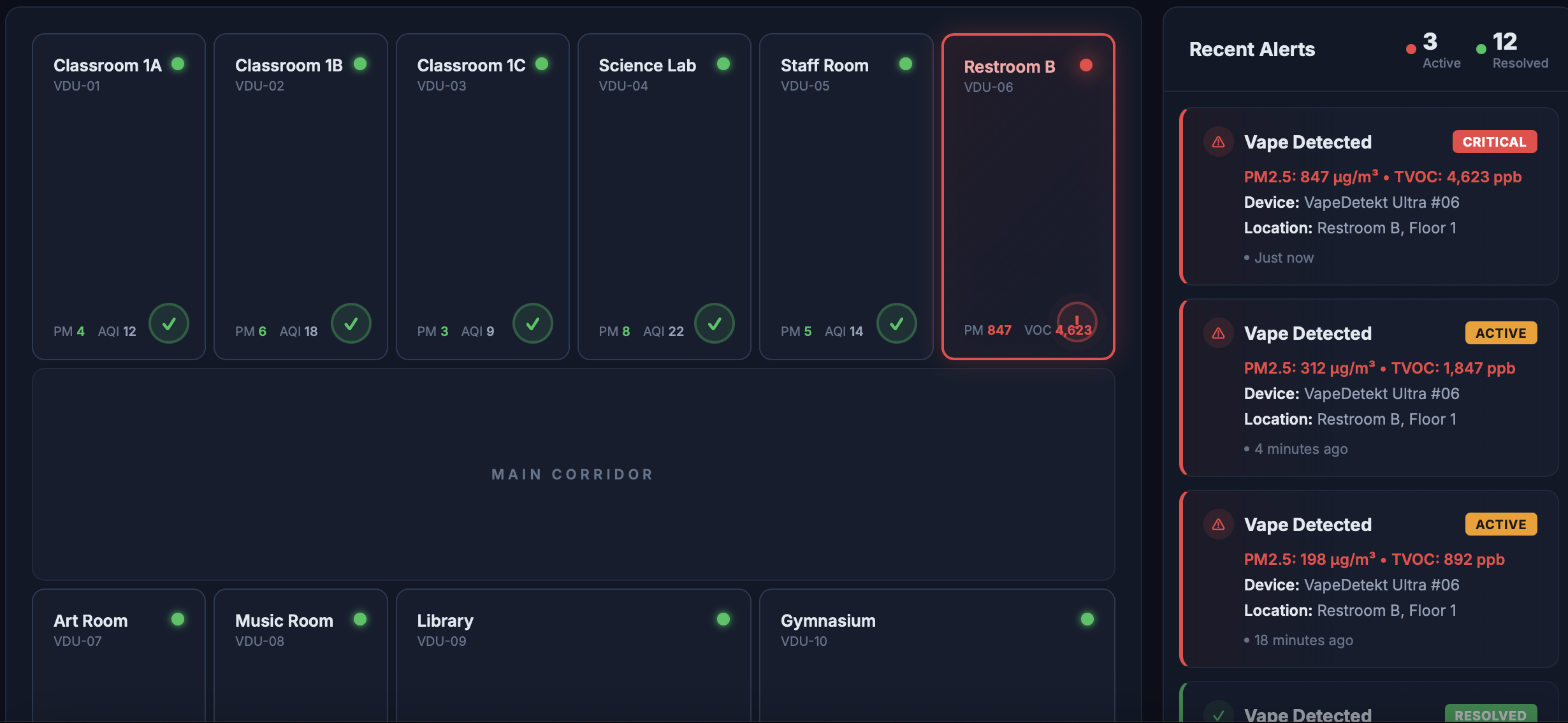Viewport: 1568px width, 723px height.
Task: Click the warning icon on the 4-minutes-ago alert
Action: point(1218,333)
